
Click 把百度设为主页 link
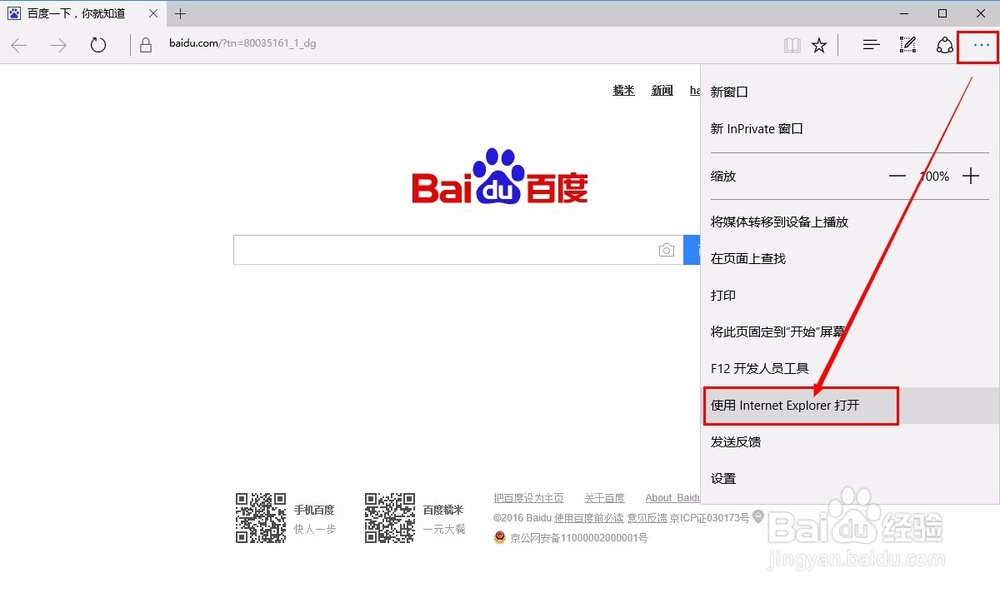529,498
